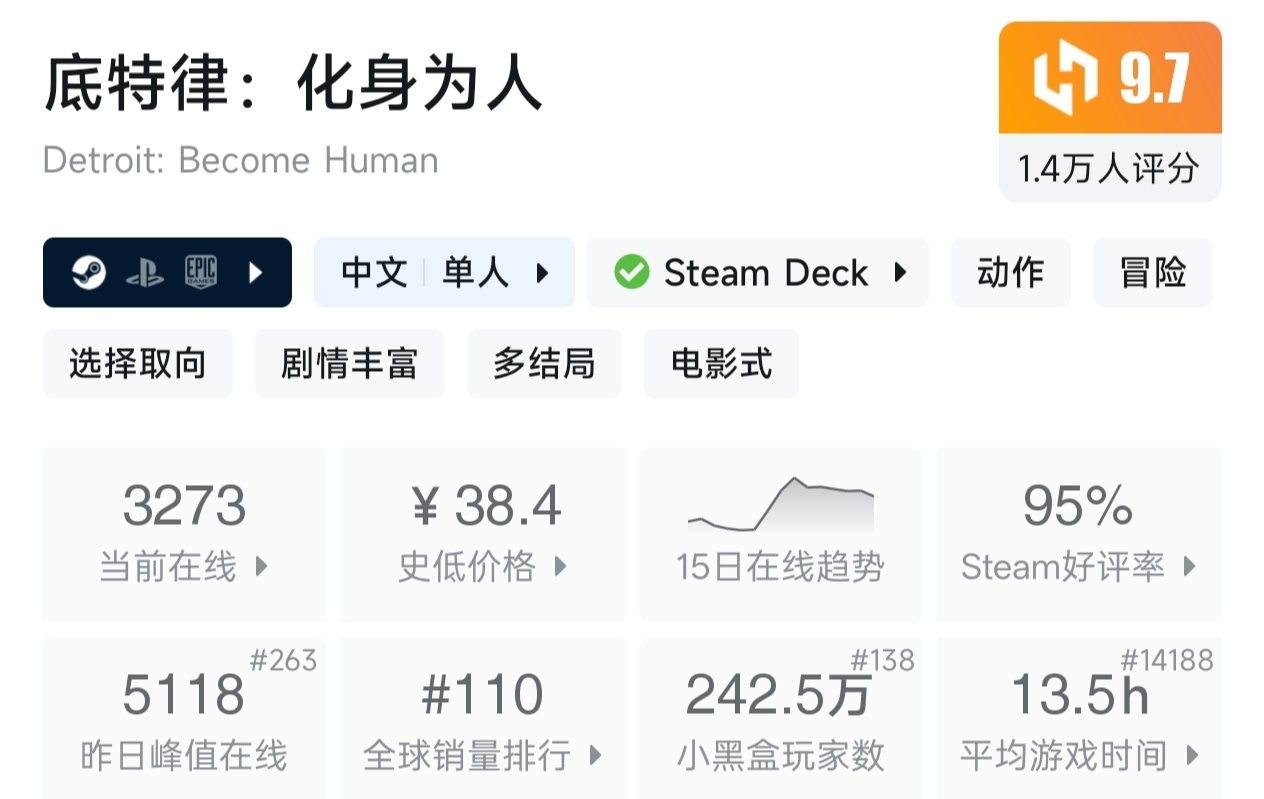Open the 选择取向 tag
1264x799 pixels.
tap(137, 363)
